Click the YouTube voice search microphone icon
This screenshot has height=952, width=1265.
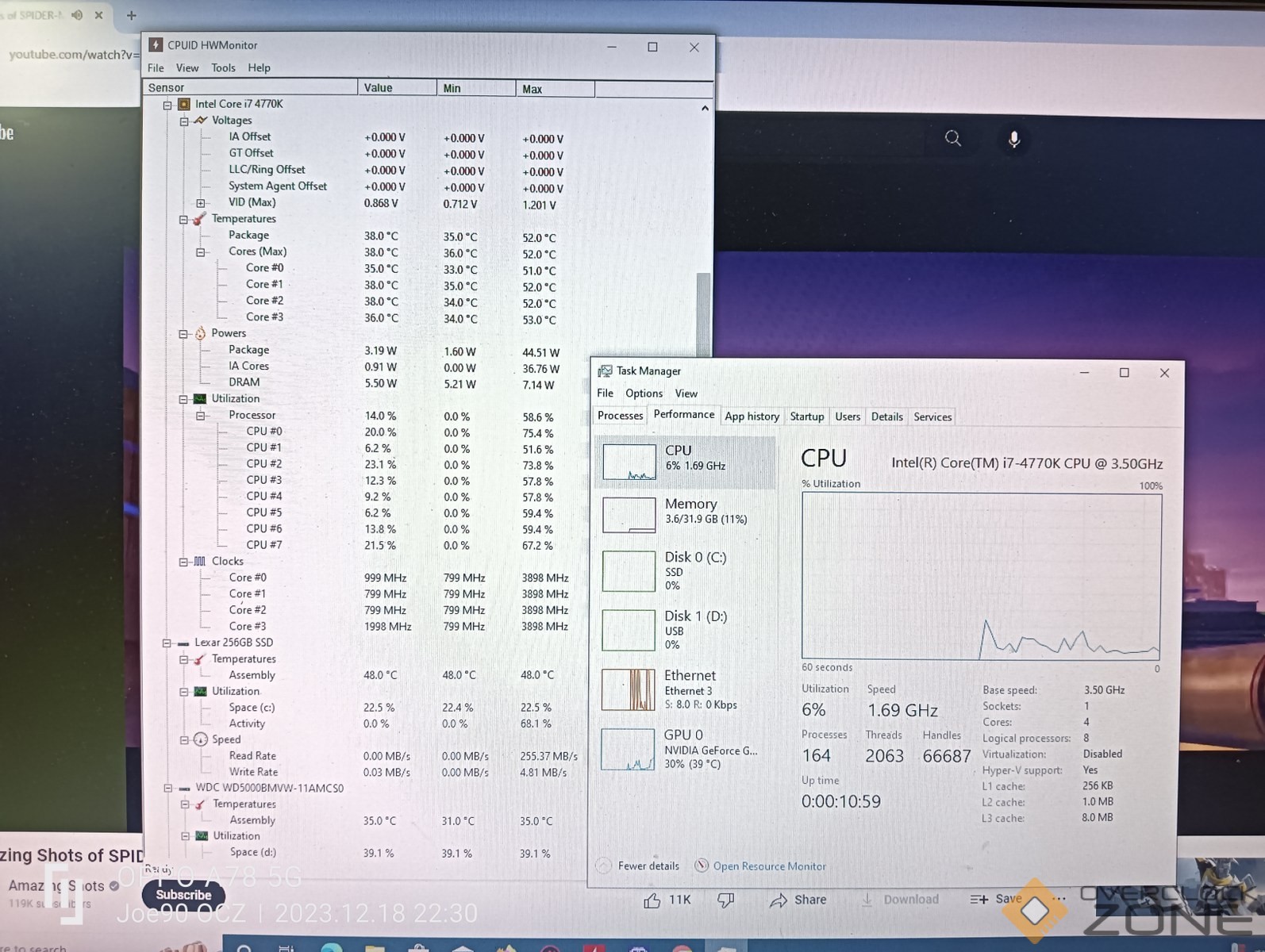1013,140
